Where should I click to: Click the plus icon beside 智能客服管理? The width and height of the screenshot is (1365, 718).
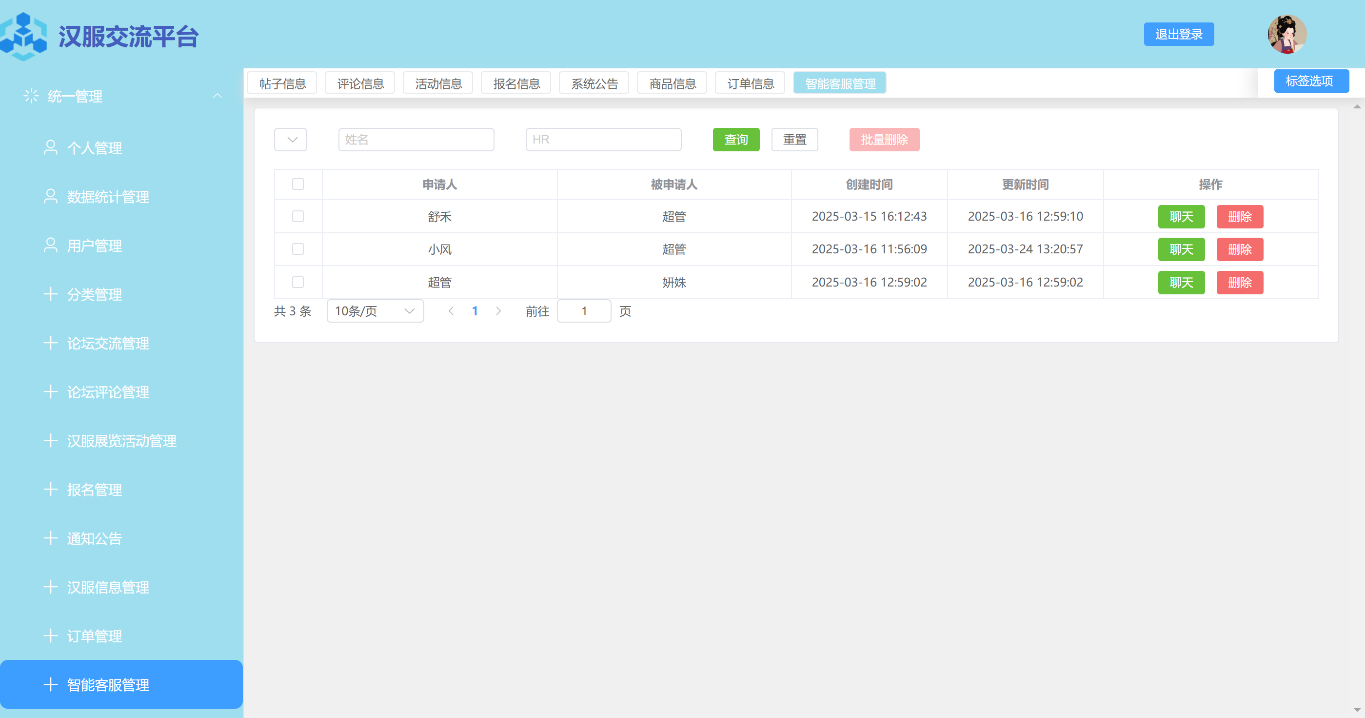coord(50,685)
